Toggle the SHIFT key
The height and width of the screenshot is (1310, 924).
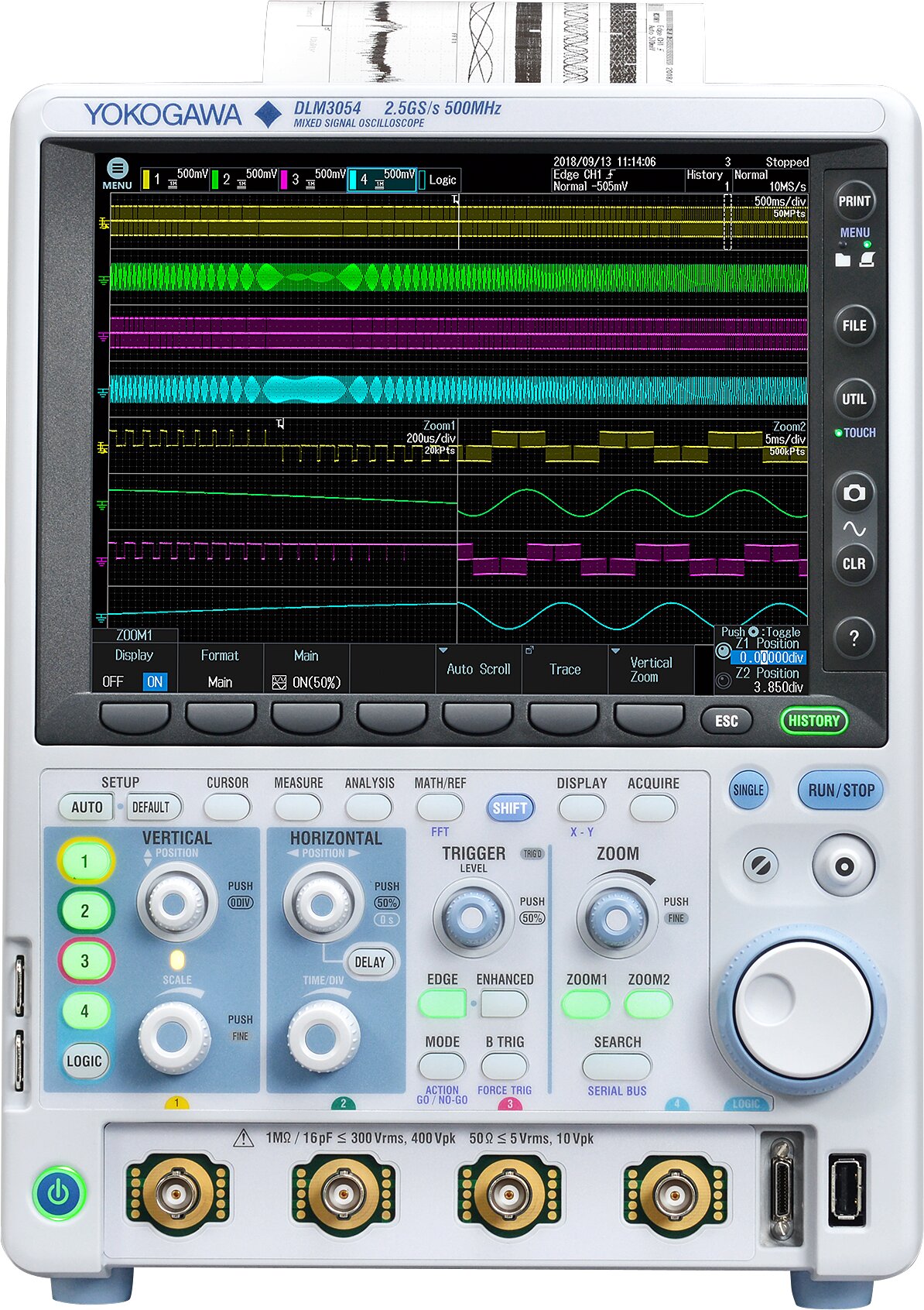point(510,808)
